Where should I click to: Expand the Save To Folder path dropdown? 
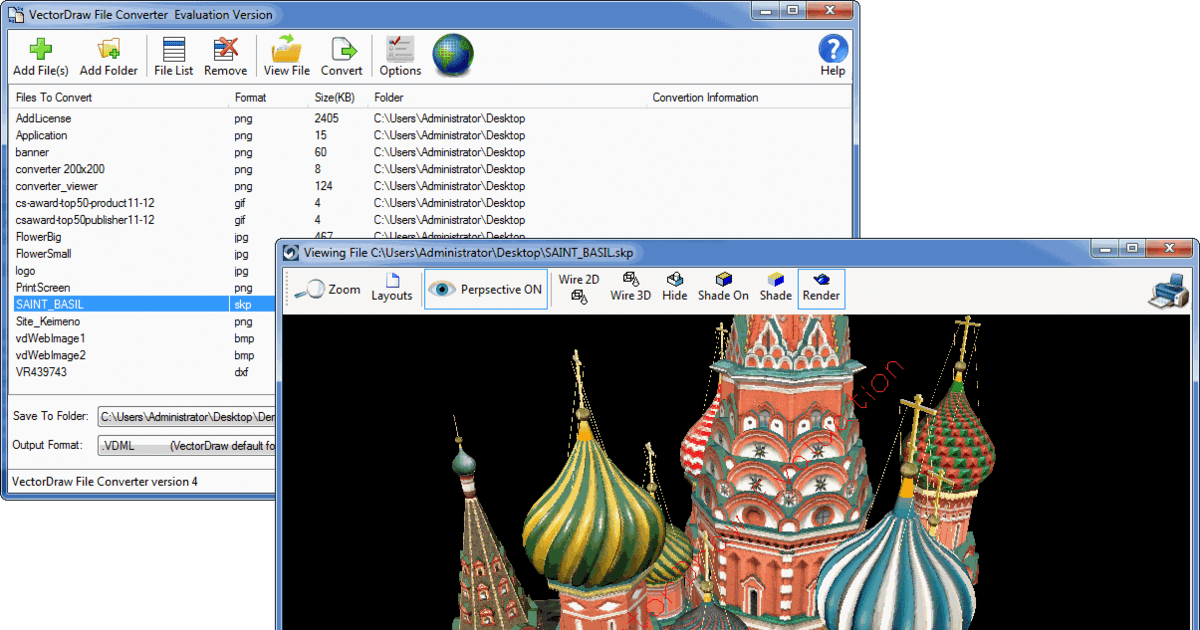(185, 416)
